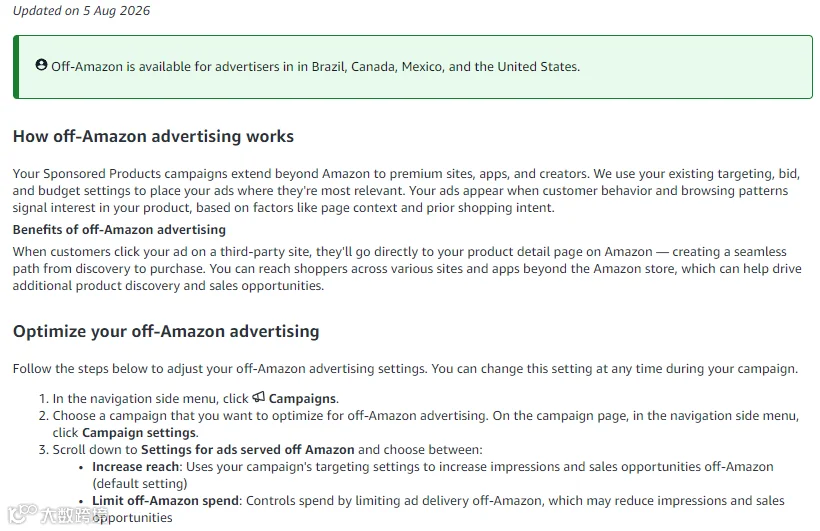Click the 'Benefits of off-Amazon advertising' subheading
This screenshot has width=820, height=531.
119,230
